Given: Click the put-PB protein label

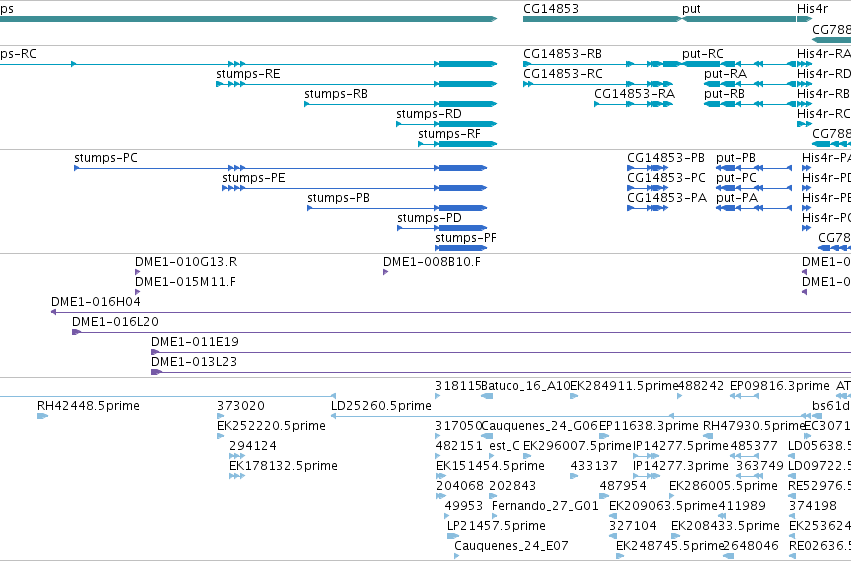Looking at the screenshot, I should [736, 158].
